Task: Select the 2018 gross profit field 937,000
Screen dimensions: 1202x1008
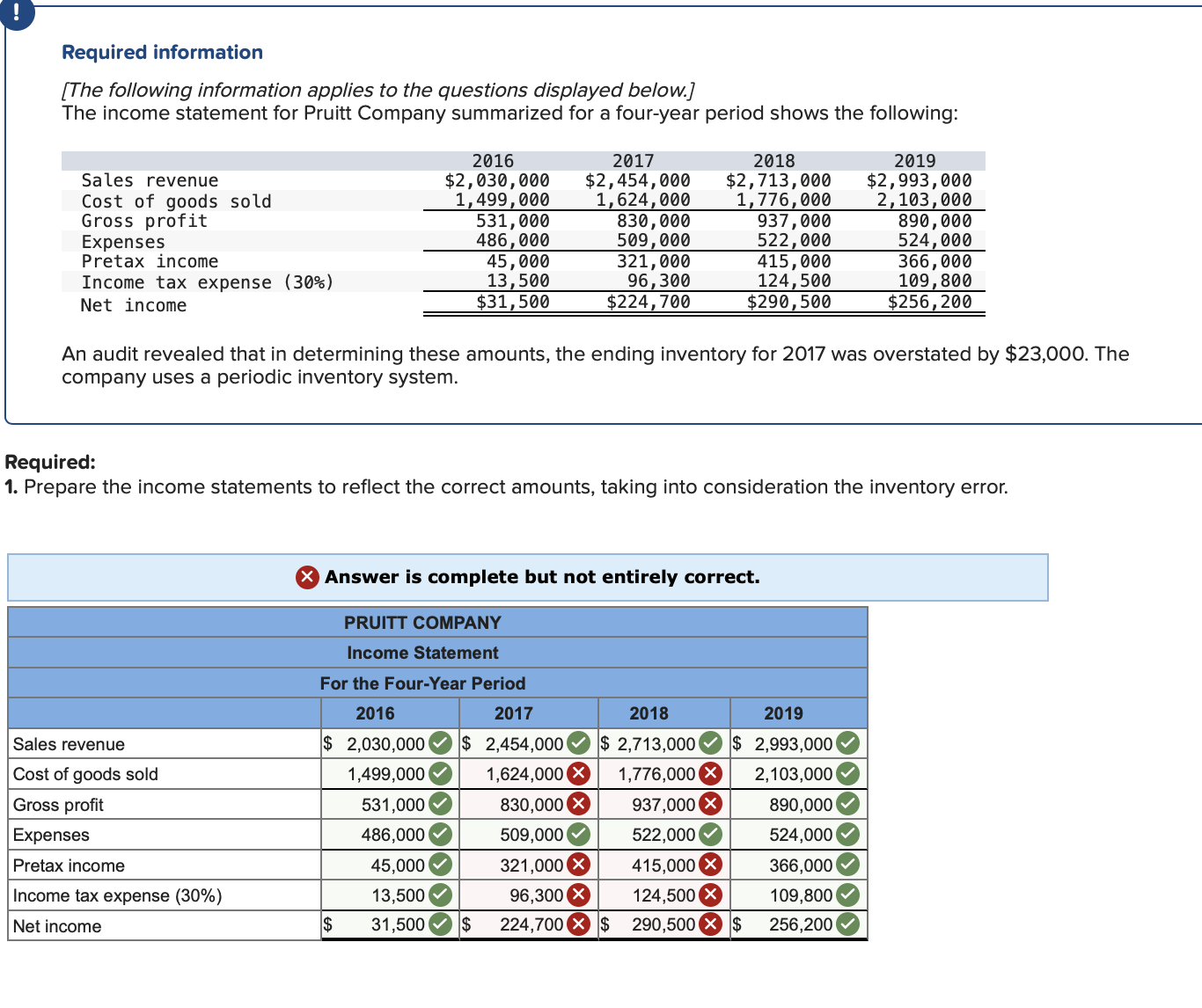Action: (664, 804)
